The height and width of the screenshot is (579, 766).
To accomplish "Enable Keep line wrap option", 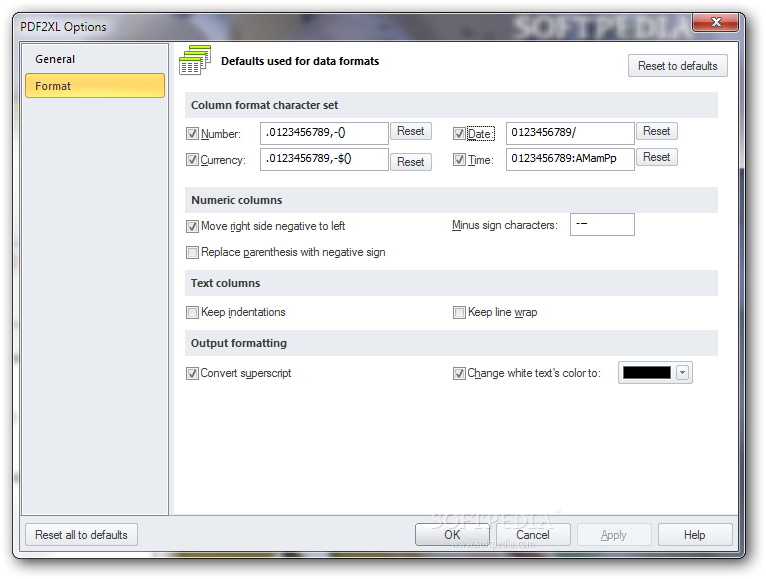I will tap(459, 312).
